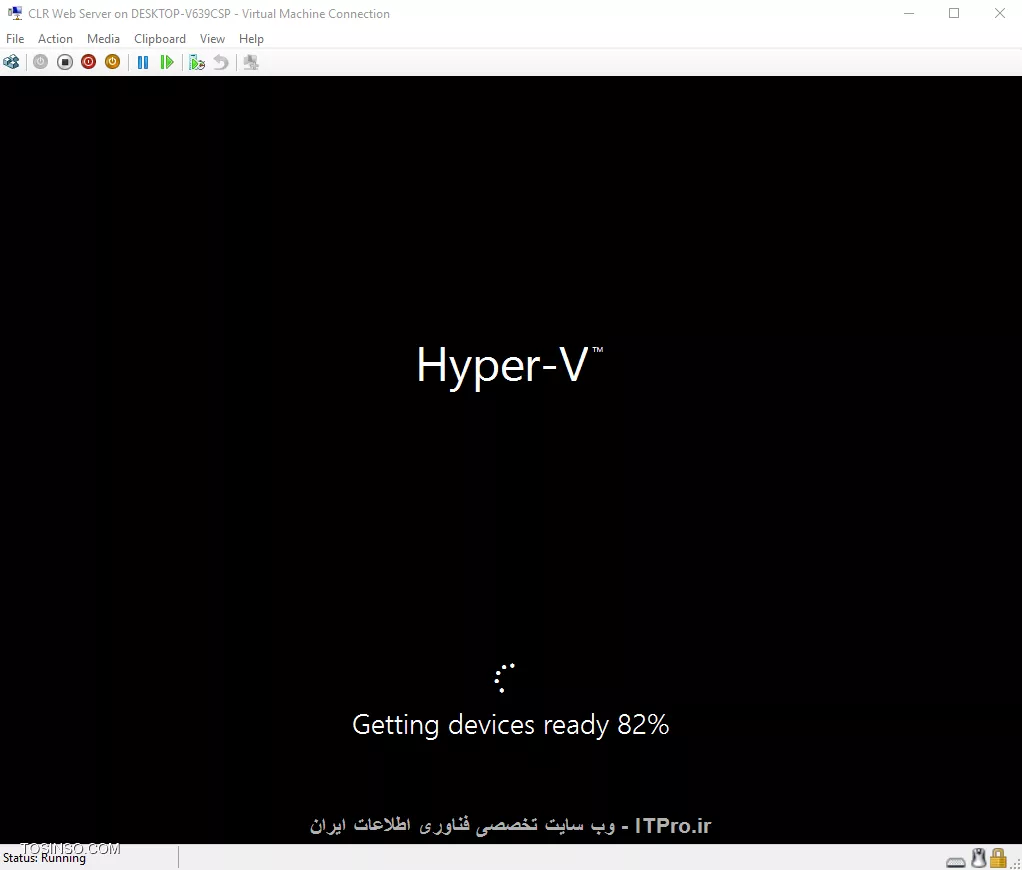Screen dimensions: 1022x870
Task: Open the Clipboard menu
Action: (160, 38)
